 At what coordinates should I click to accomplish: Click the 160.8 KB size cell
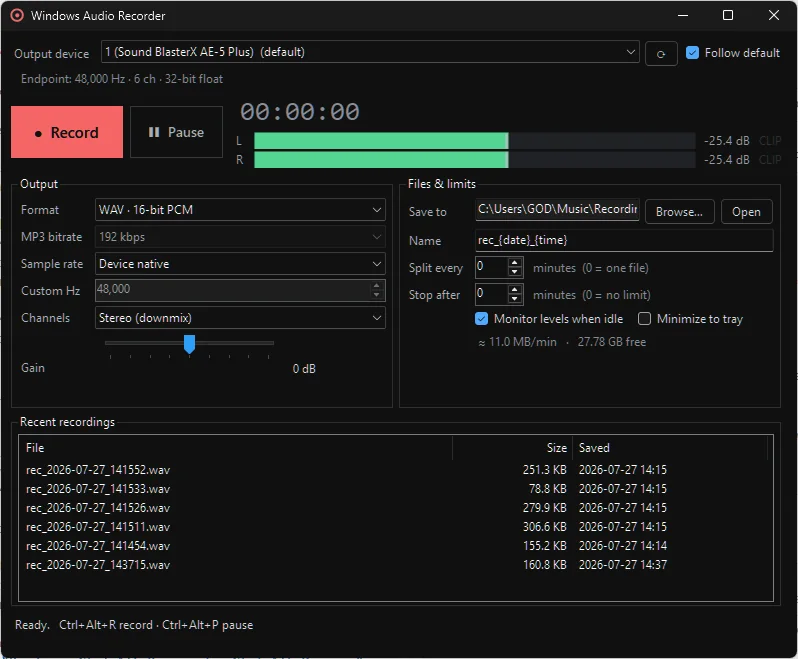tap(545, 565)
